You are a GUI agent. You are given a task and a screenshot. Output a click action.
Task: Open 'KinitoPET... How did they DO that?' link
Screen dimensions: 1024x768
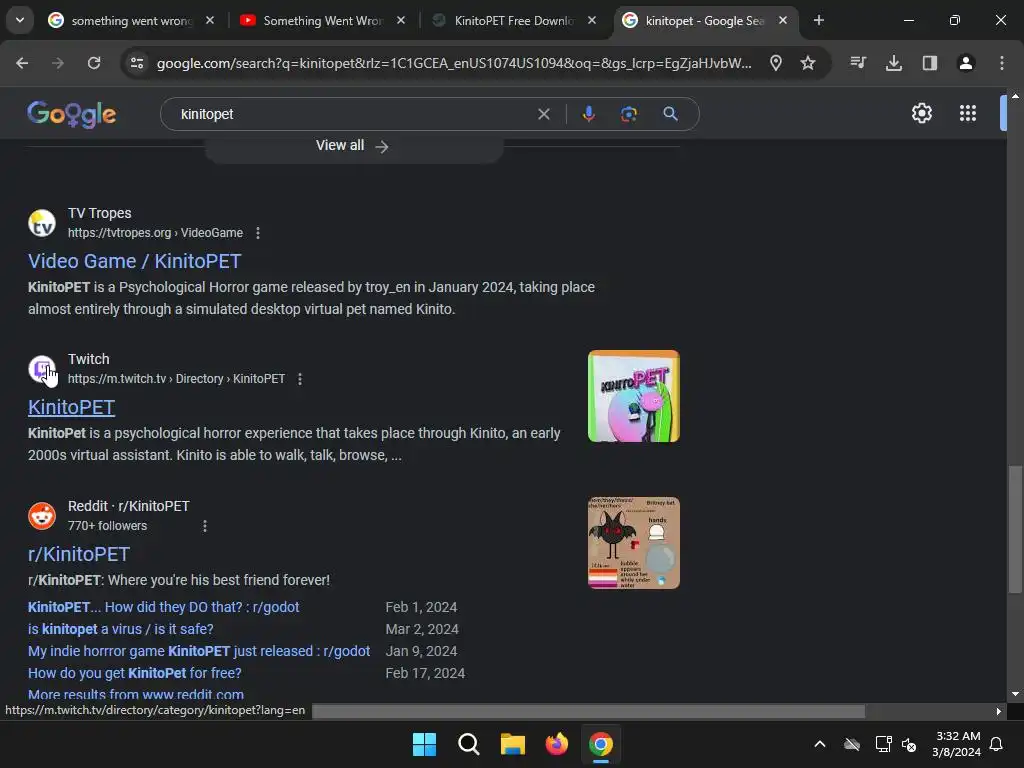tap(163, 607)
